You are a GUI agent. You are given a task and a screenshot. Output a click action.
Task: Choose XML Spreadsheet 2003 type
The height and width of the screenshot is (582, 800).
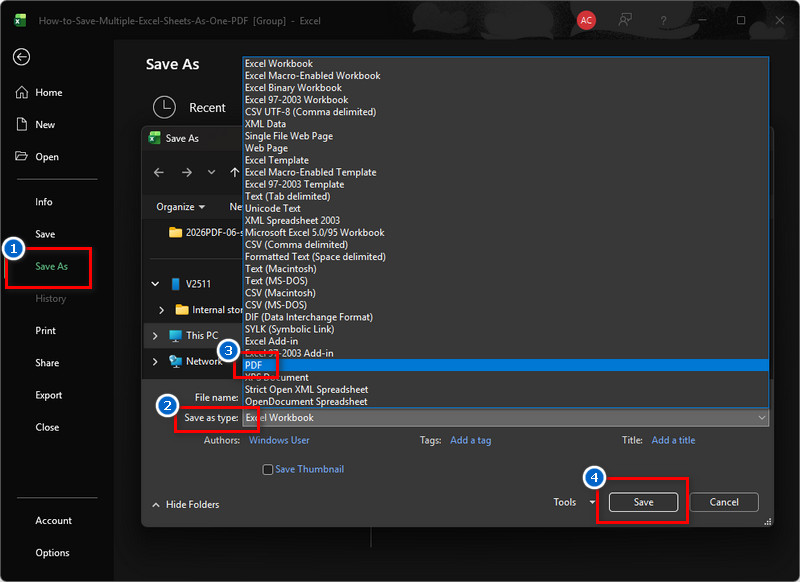click(506, 220)
